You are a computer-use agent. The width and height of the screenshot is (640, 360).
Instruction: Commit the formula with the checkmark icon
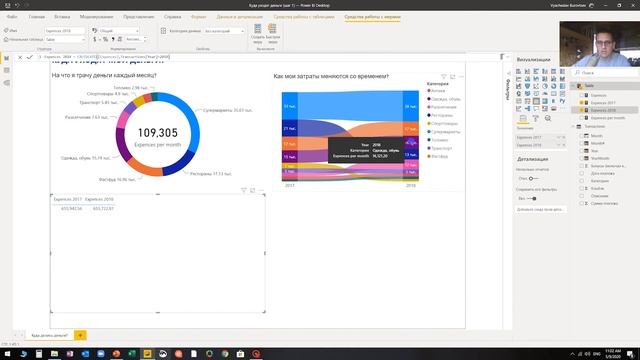tap(29, 57)
